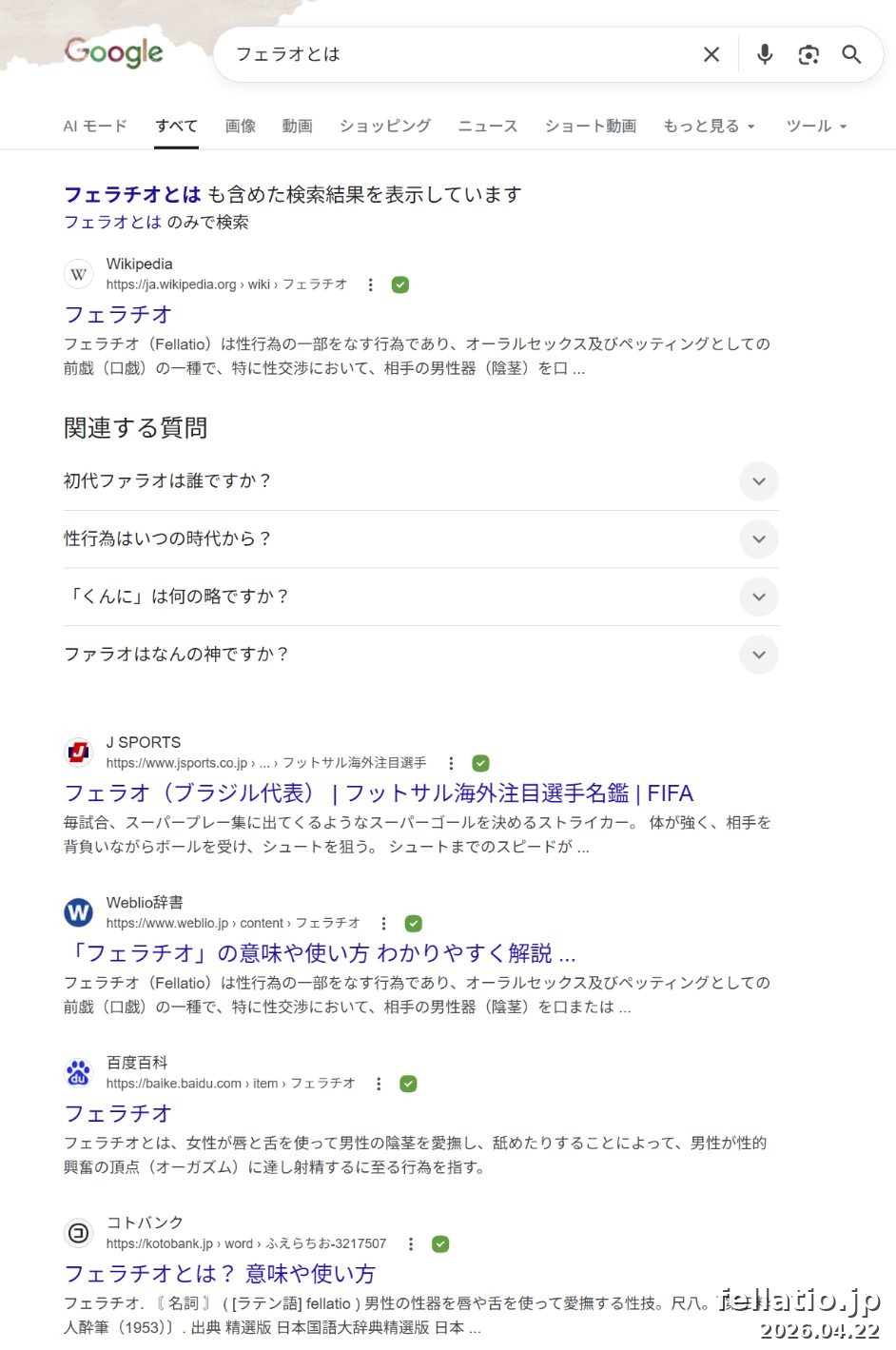Start a voice search with the microphone icon
This screenshot has height=1350, width=896.
coord(765,54)
